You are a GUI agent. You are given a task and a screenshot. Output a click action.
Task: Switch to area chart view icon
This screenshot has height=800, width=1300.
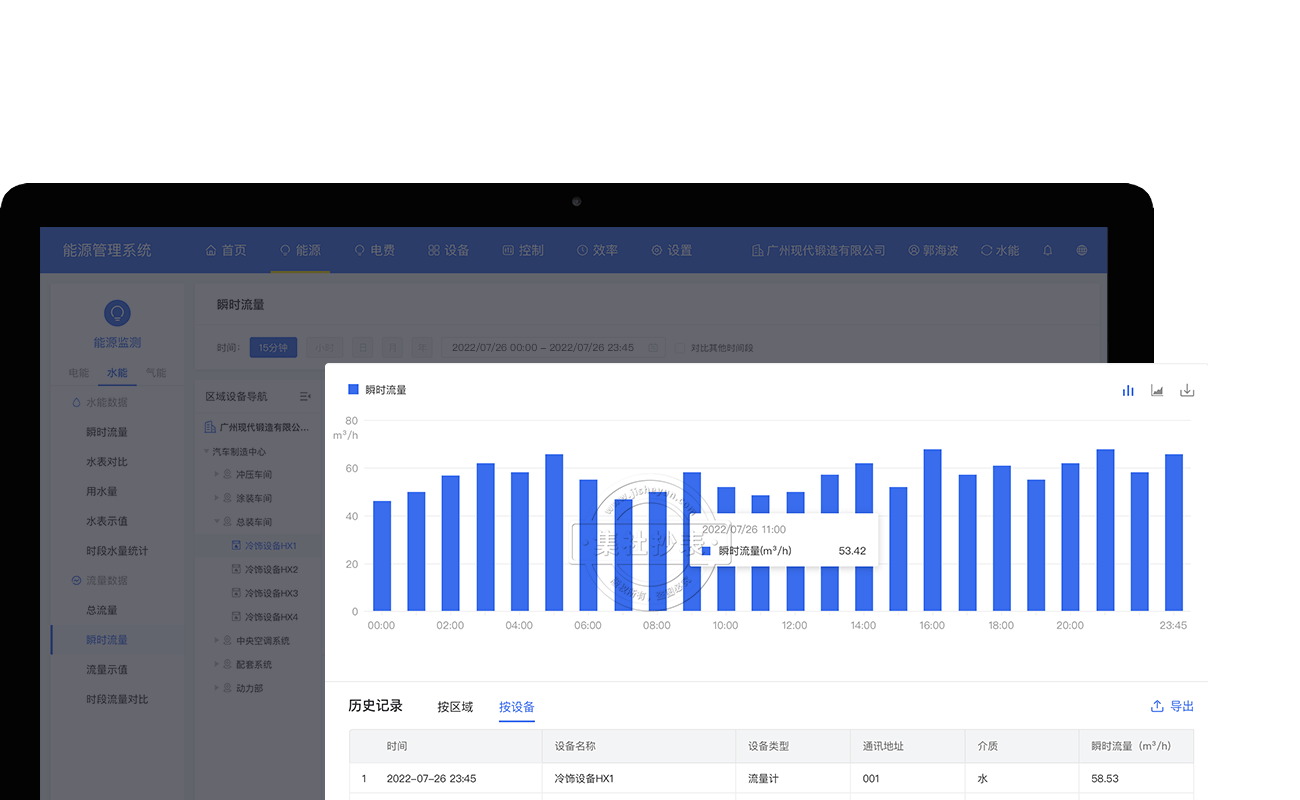coord(1157,390)
